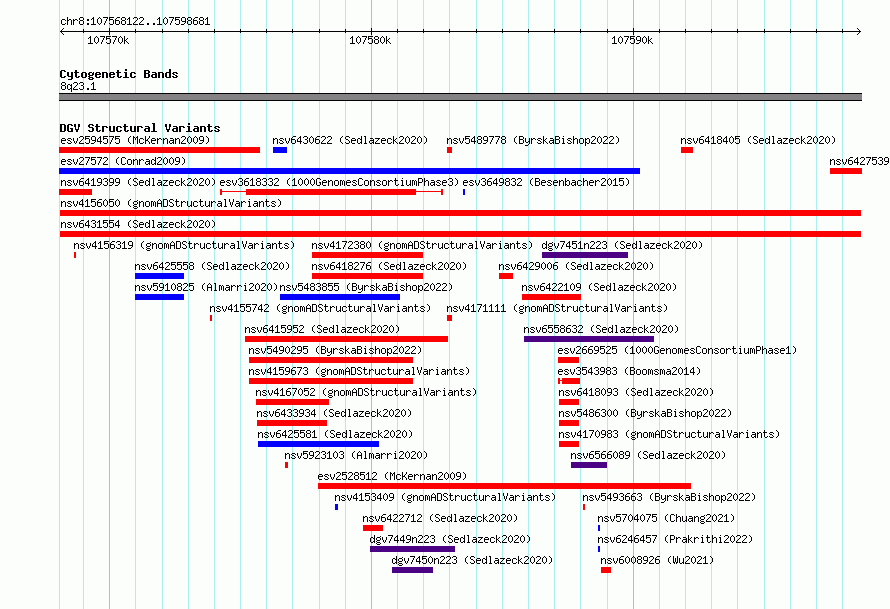Open nsv6008926 (Wu2021) label

click(x=657, y=560)
